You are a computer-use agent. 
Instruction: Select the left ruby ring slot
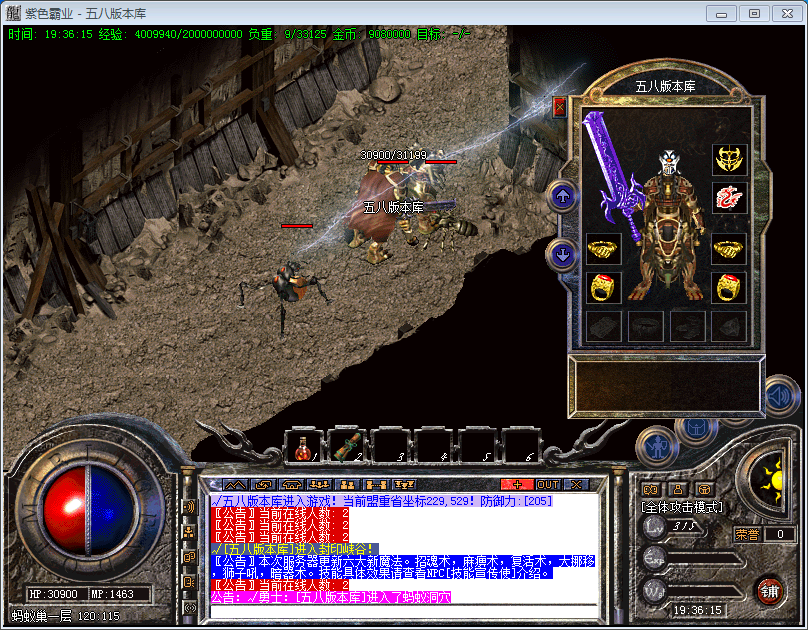(x=602, y=287)
